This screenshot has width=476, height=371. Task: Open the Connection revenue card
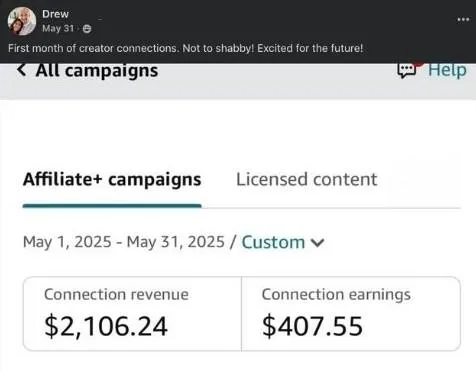(132, 313)
